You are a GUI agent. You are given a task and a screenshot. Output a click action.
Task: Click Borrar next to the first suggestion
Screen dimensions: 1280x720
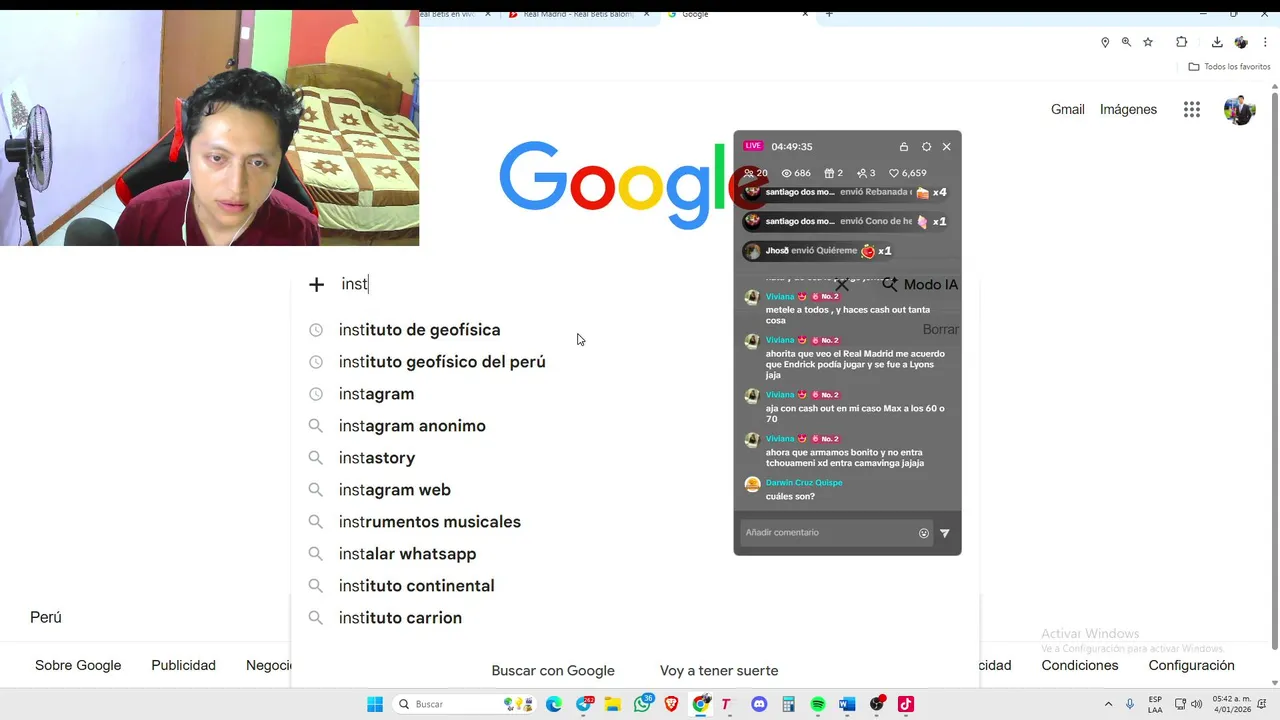(940, 330)
